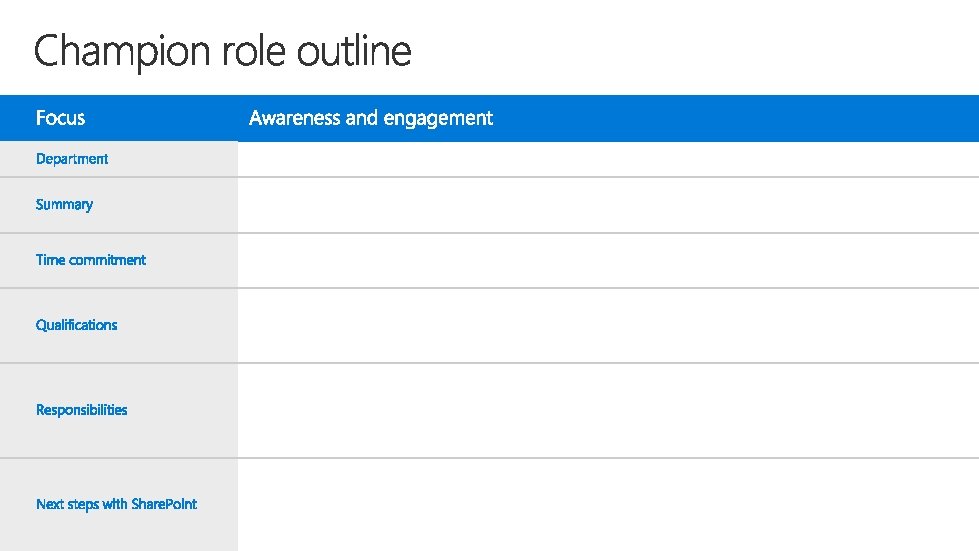Click the "Qualifications" row label
This screenshot has width=979, height=551.
pos(77,325)
